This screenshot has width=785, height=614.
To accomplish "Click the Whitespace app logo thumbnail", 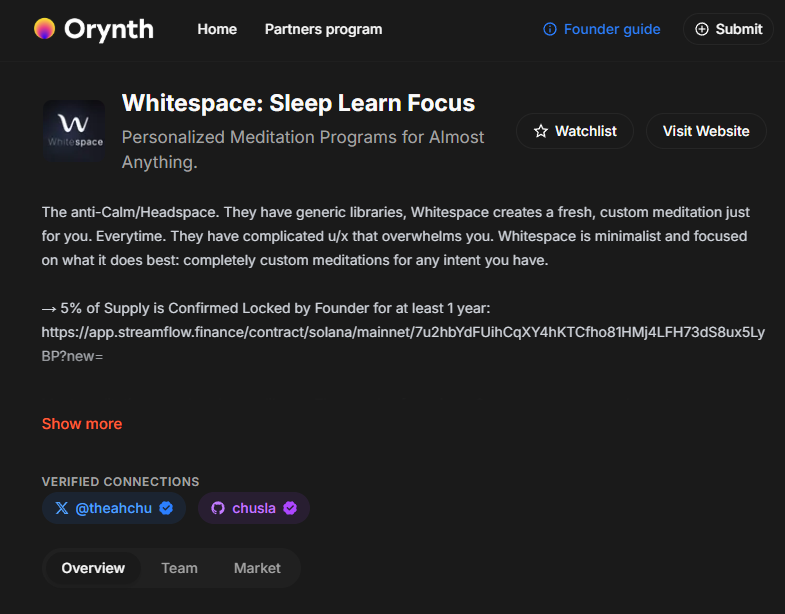I will [74, 131].
